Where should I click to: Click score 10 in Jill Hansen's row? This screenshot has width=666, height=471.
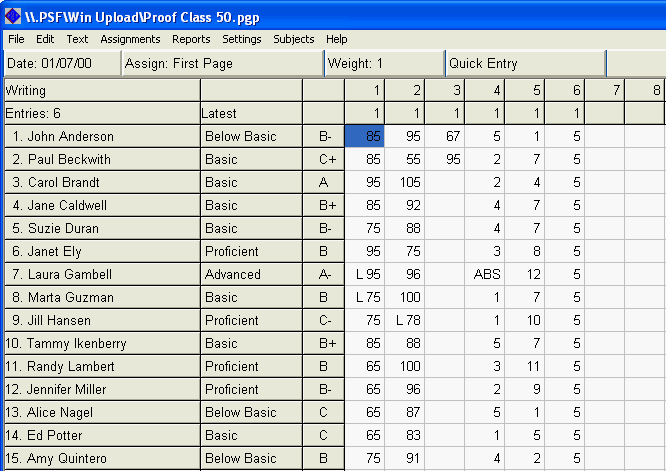[x=525, y=320]
